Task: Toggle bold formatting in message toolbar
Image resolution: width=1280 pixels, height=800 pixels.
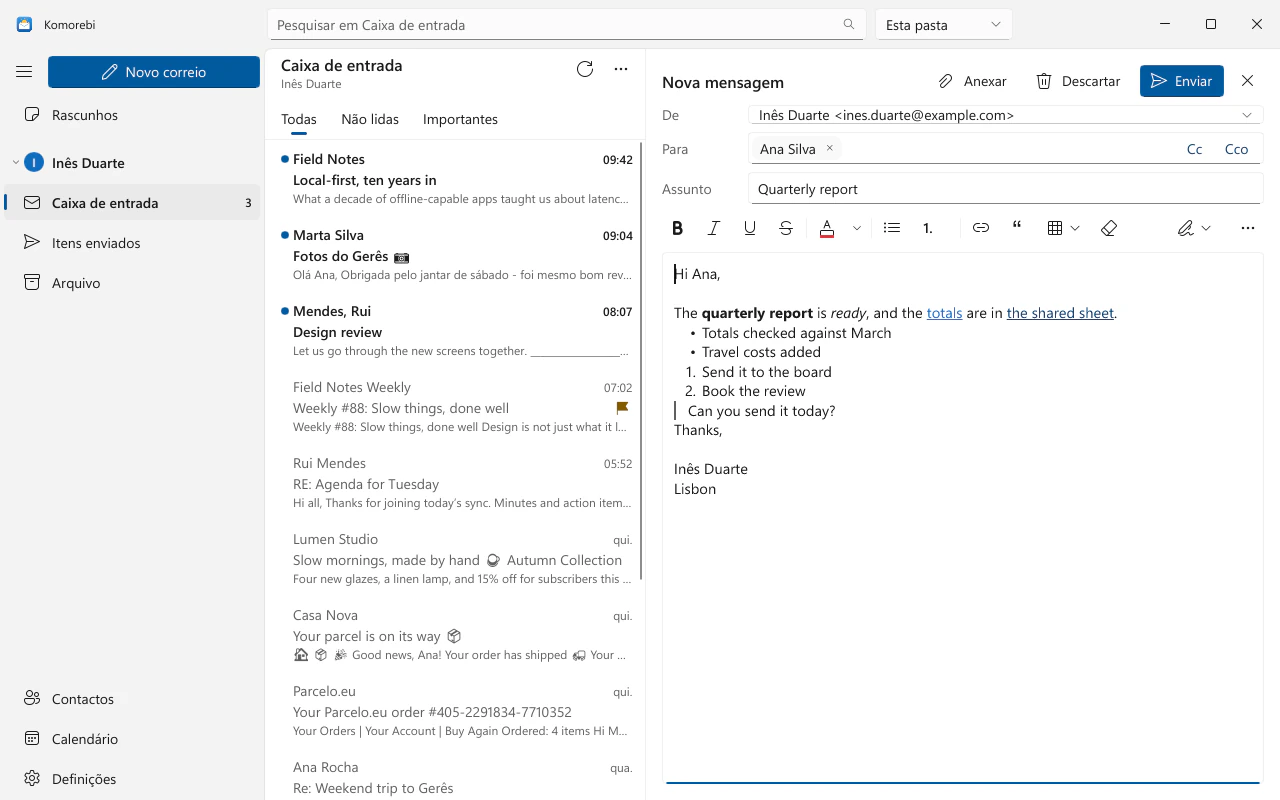Action: tap(678, 228)
